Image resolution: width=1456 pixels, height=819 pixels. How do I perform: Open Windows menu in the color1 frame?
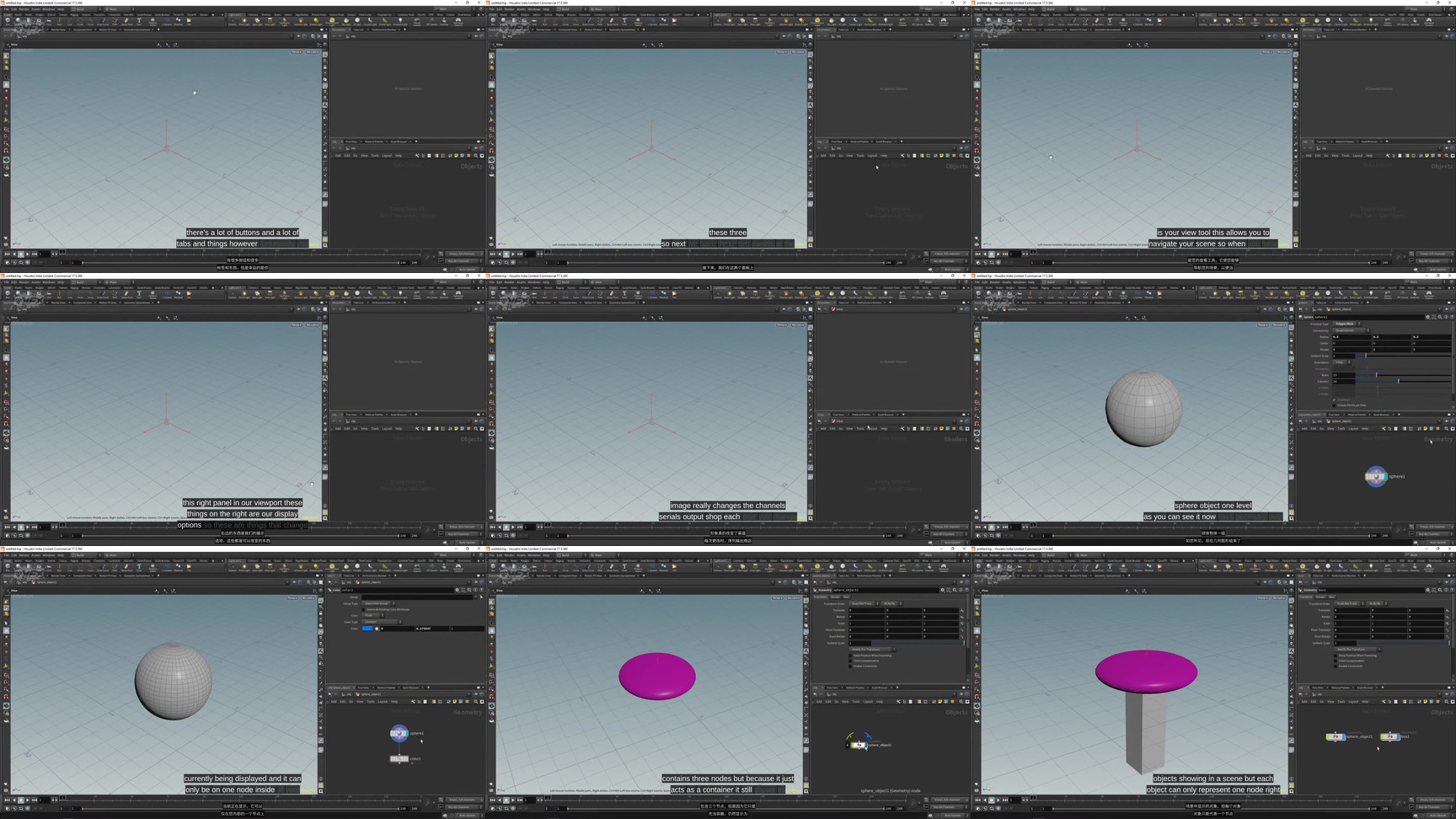click(x=49, y=555)
